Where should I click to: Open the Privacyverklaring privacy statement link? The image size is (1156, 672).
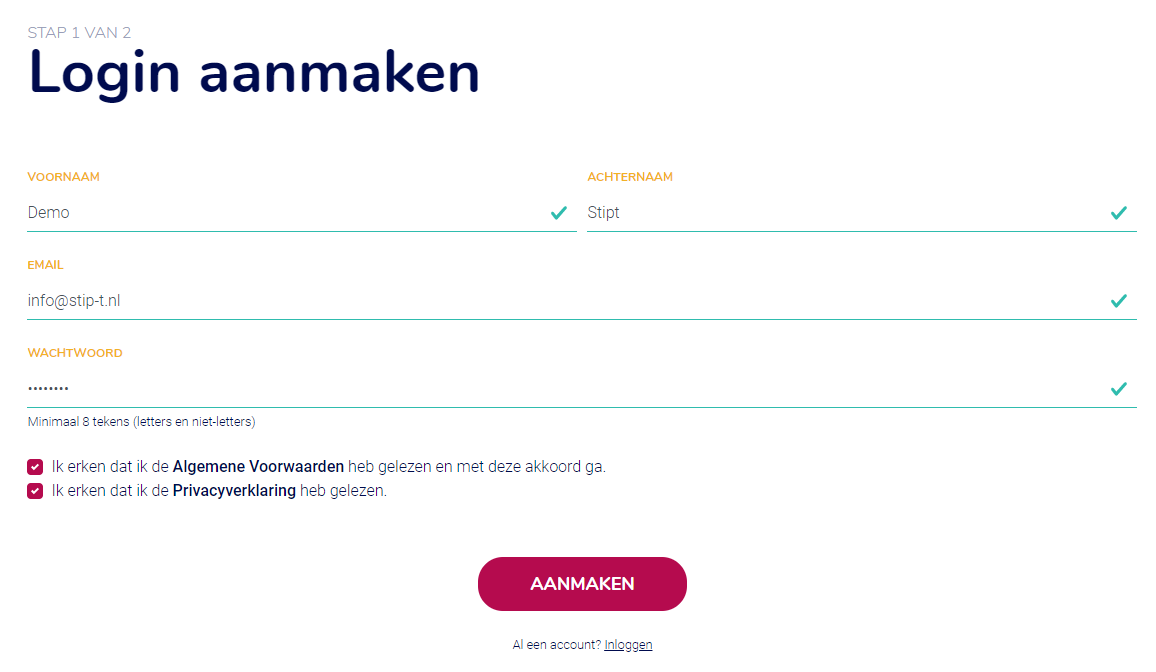(x=235, y=490)
